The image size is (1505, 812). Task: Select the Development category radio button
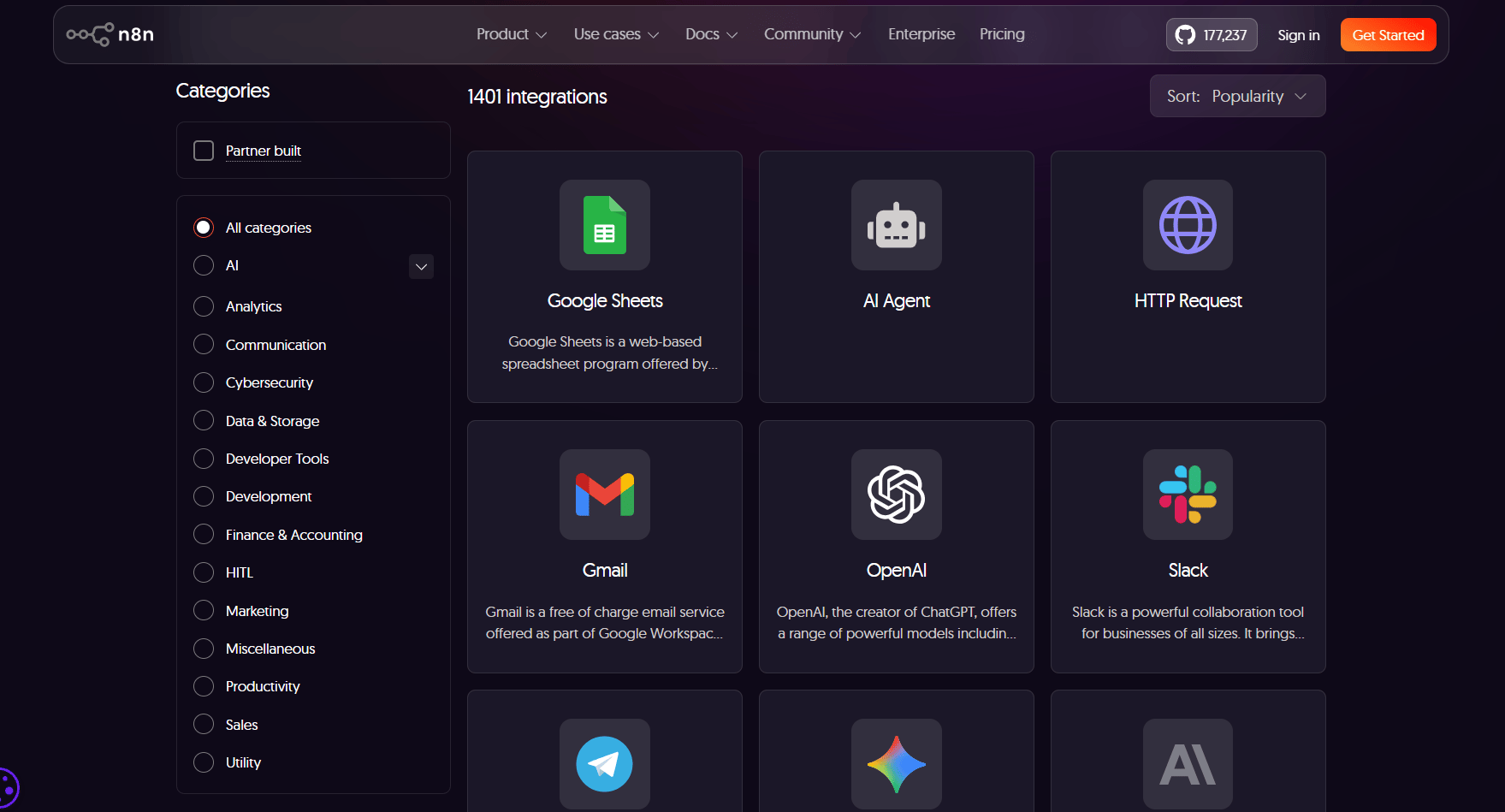[204, 496]
